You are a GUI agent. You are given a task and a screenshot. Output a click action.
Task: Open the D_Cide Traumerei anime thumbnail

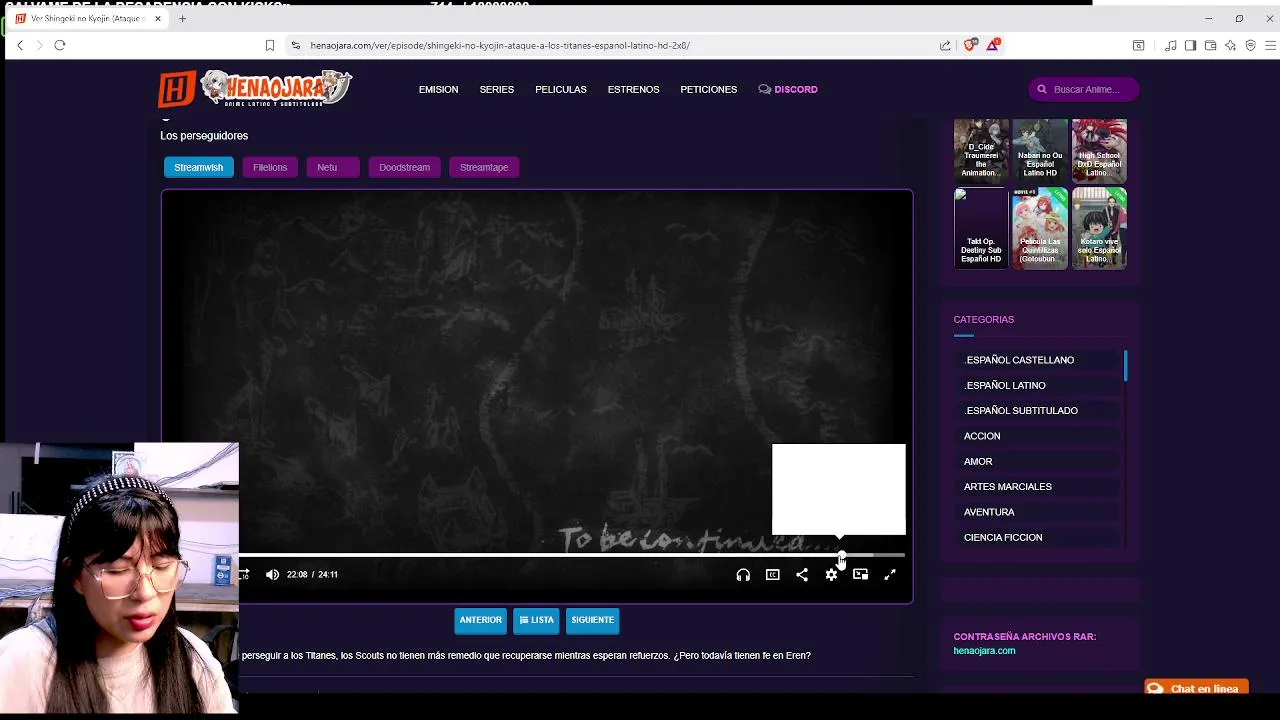tap(981, 150)
